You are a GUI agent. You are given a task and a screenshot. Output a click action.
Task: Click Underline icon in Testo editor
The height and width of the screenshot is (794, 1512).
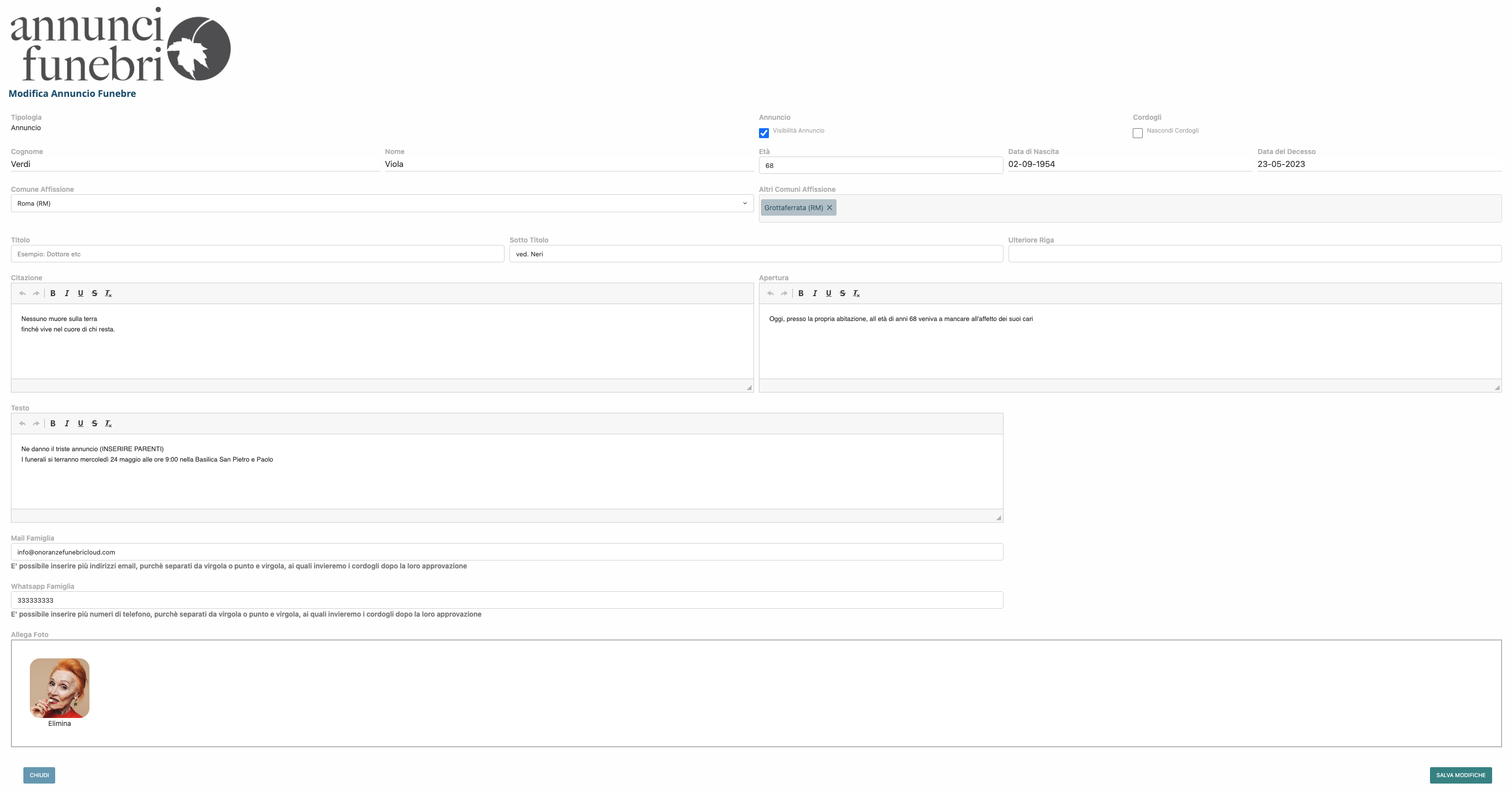81,424
